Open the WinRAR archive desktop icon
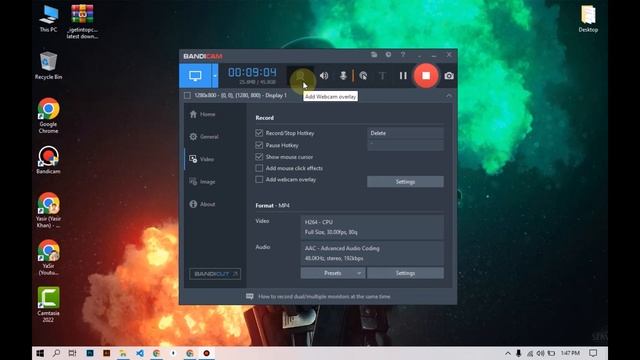Viewport: 640px width, 360px height. (x=82, y=21)
